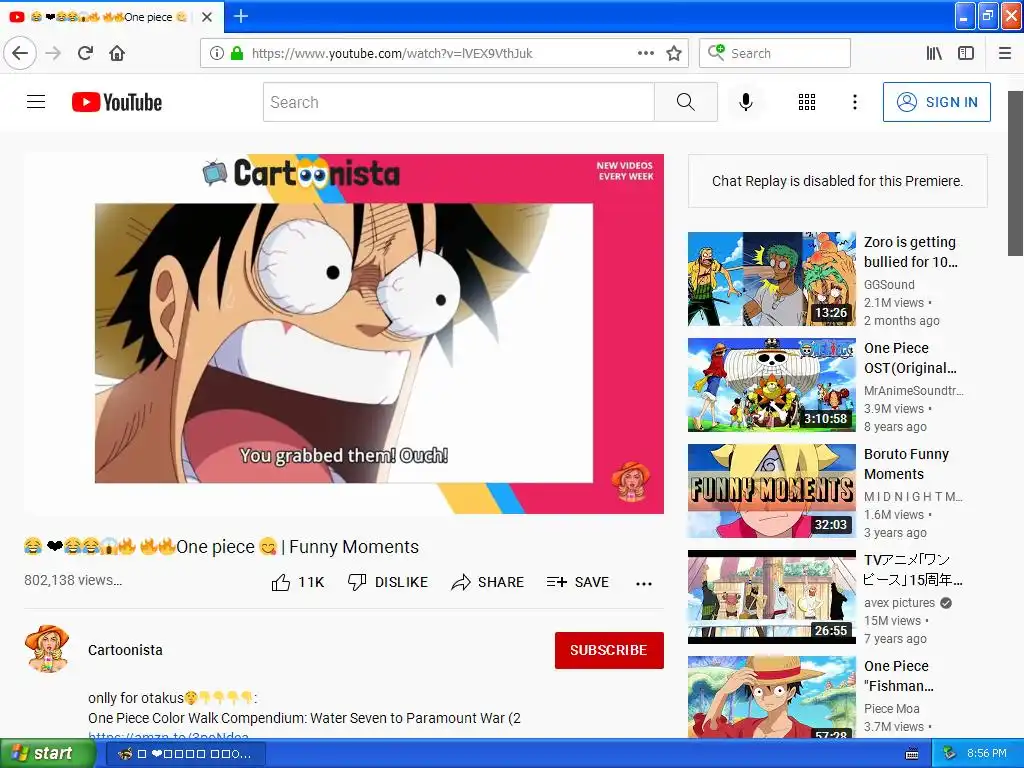The width and height of the screenshot is (1024, 768).
Task: Open YouTube settings three-dot menu
Action: [x=855, y=102]
